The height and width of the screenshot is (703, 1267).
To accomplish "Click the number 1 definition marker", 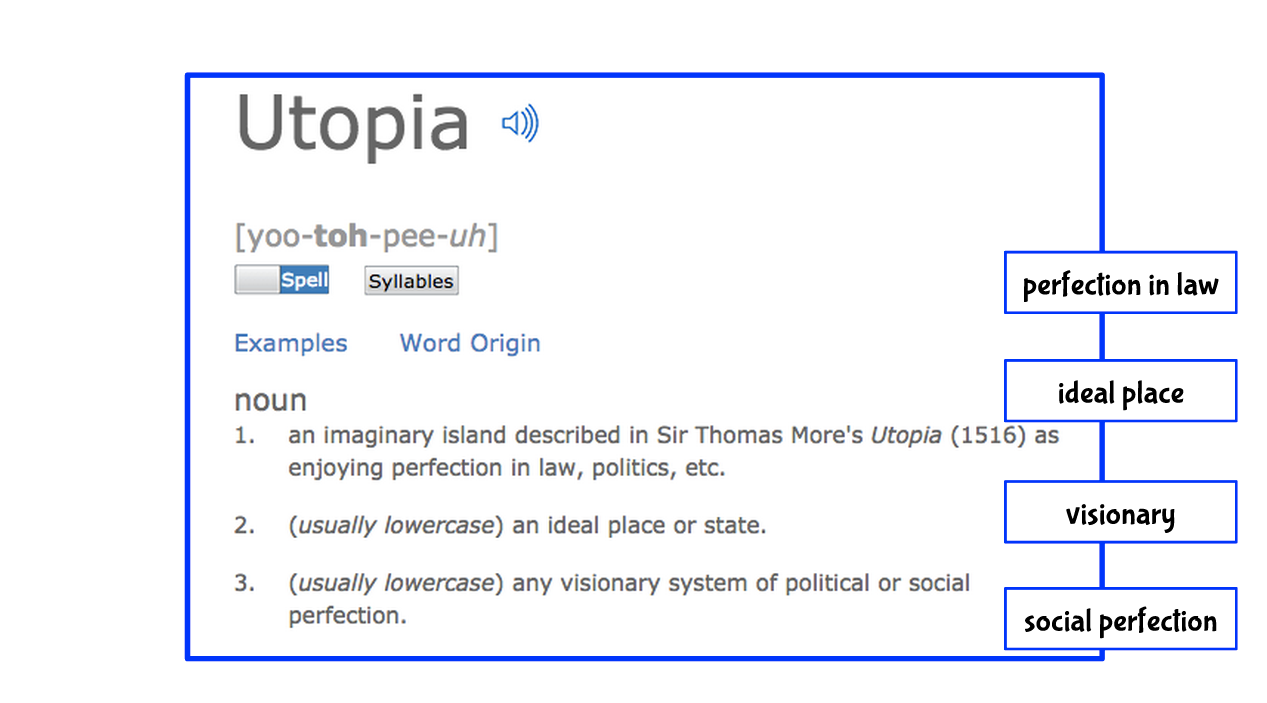I will pos(244,436).
